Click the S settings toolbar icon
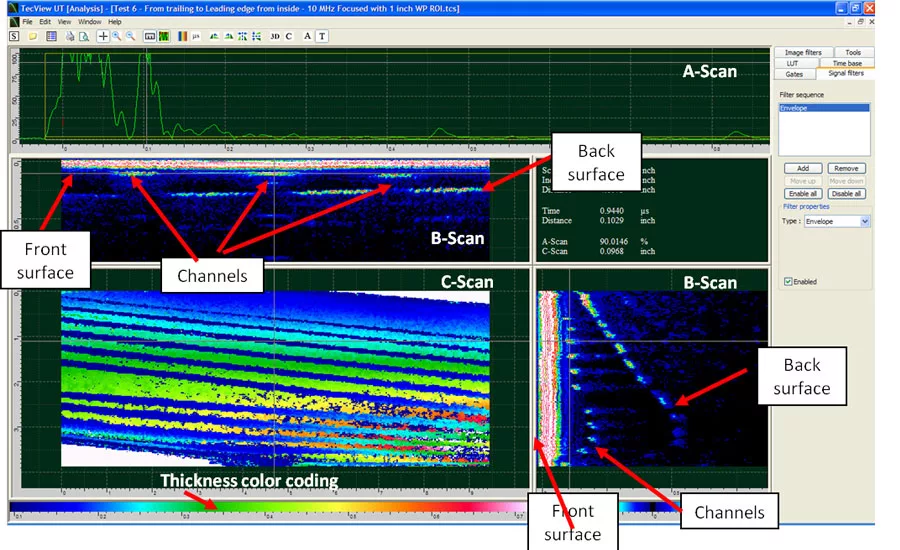The width and height of the screenshot is (900, 550). 14,36
